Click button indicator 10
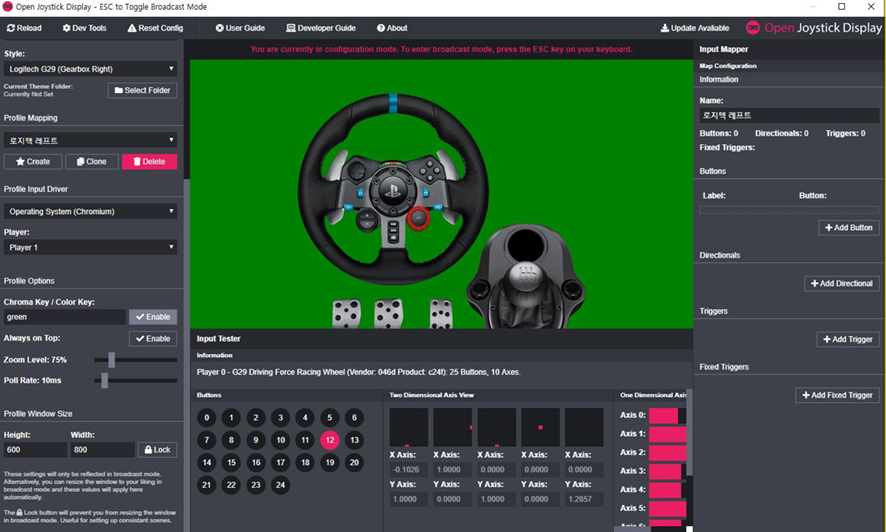This screenshot has height=532, width=886. point(281,440)
